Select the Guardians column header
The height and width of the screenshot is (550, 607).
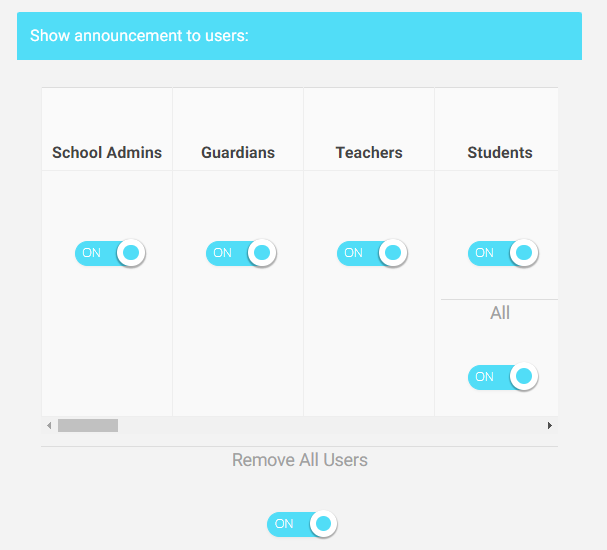point(238,153)
